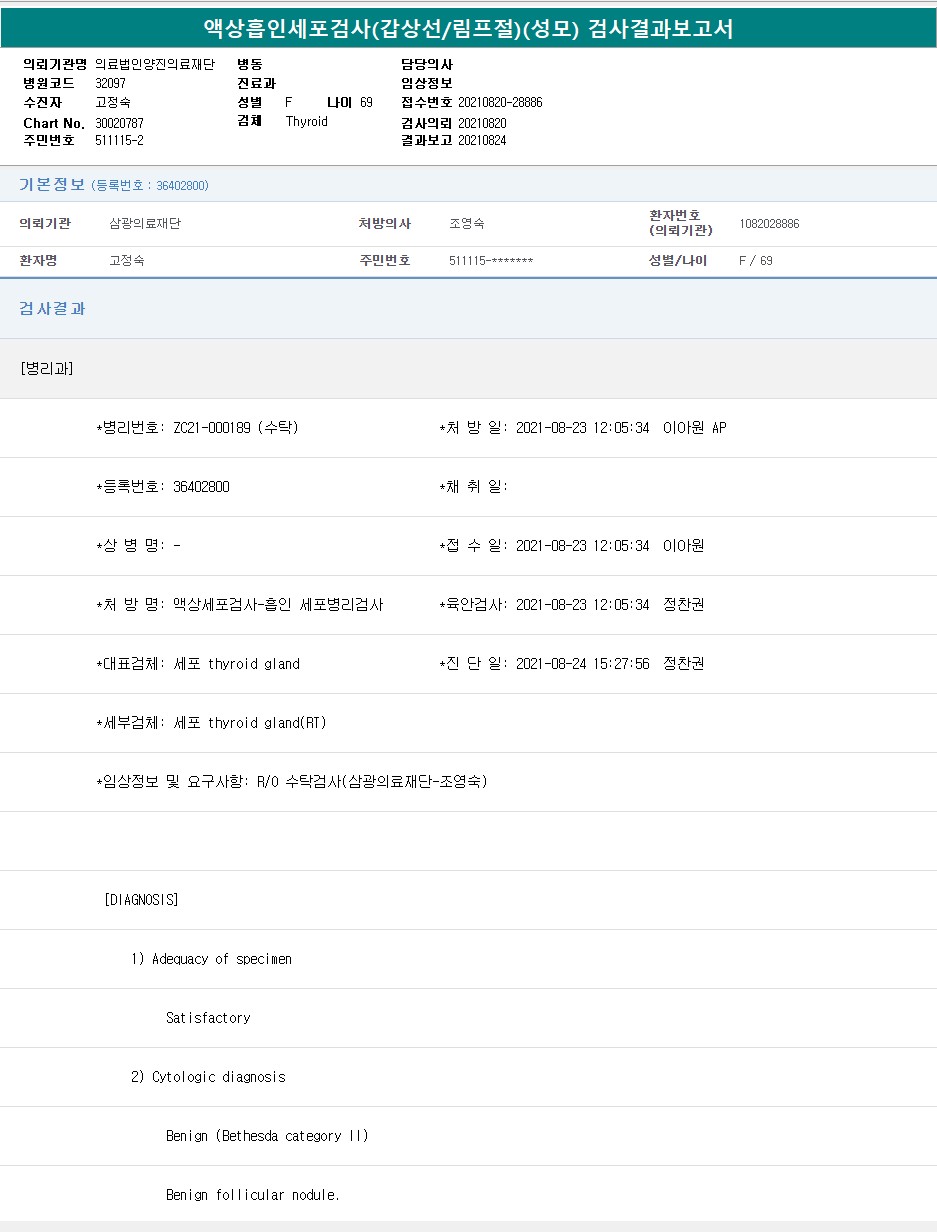Select the 접수번호 value 20210820-28886

[500, 102]
